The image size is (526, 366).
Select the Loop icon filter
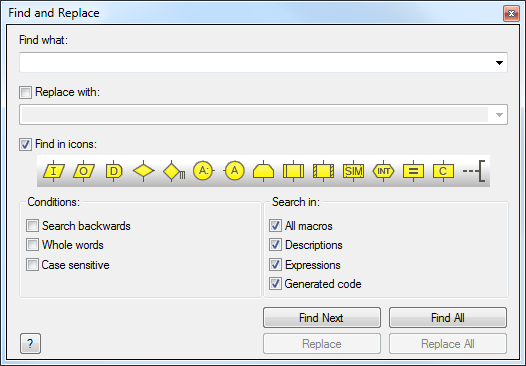click(263, 171)
